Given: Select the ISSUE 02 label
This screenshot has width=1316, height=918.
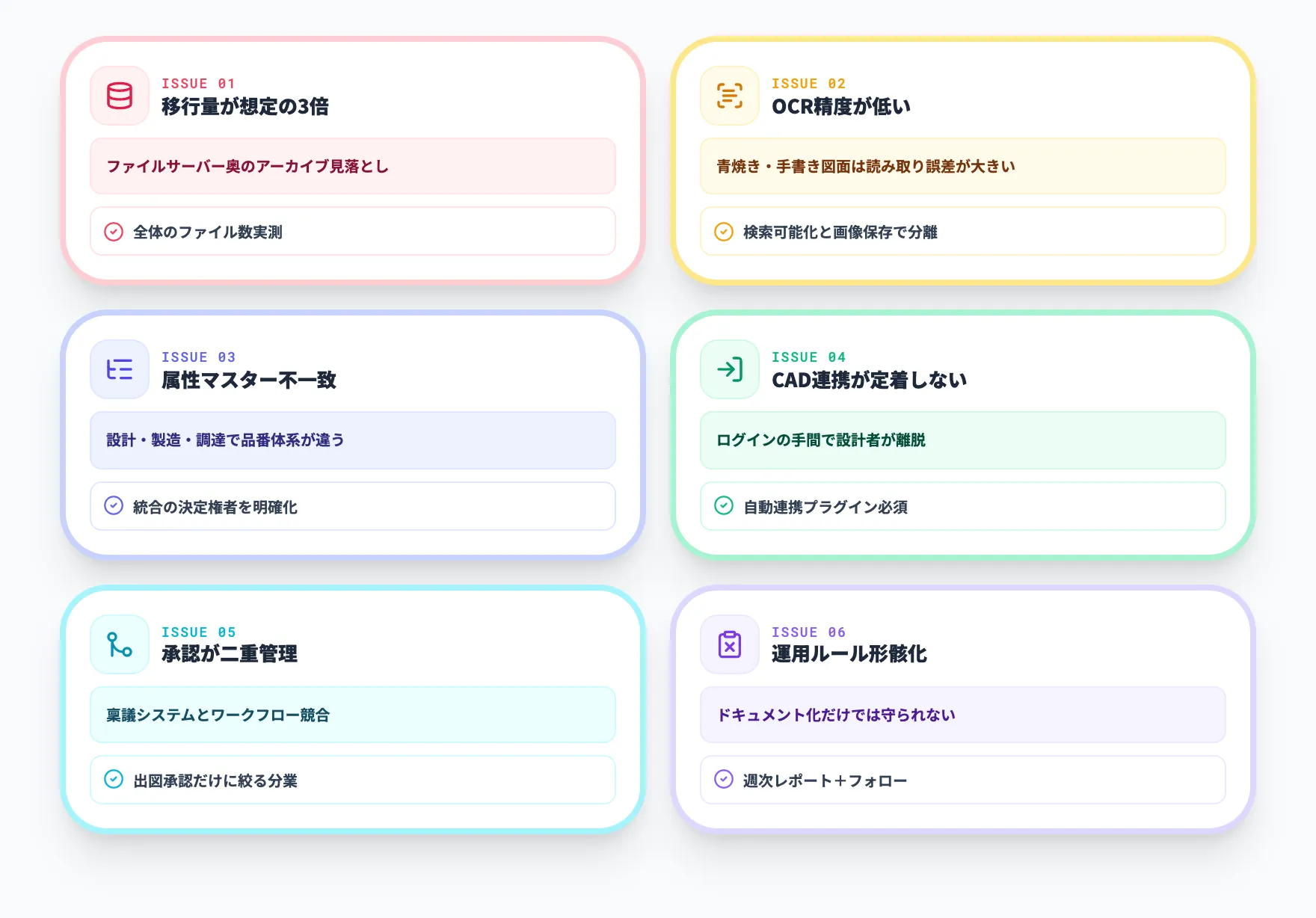Looking at the screenshot, I should pos(809,83).
